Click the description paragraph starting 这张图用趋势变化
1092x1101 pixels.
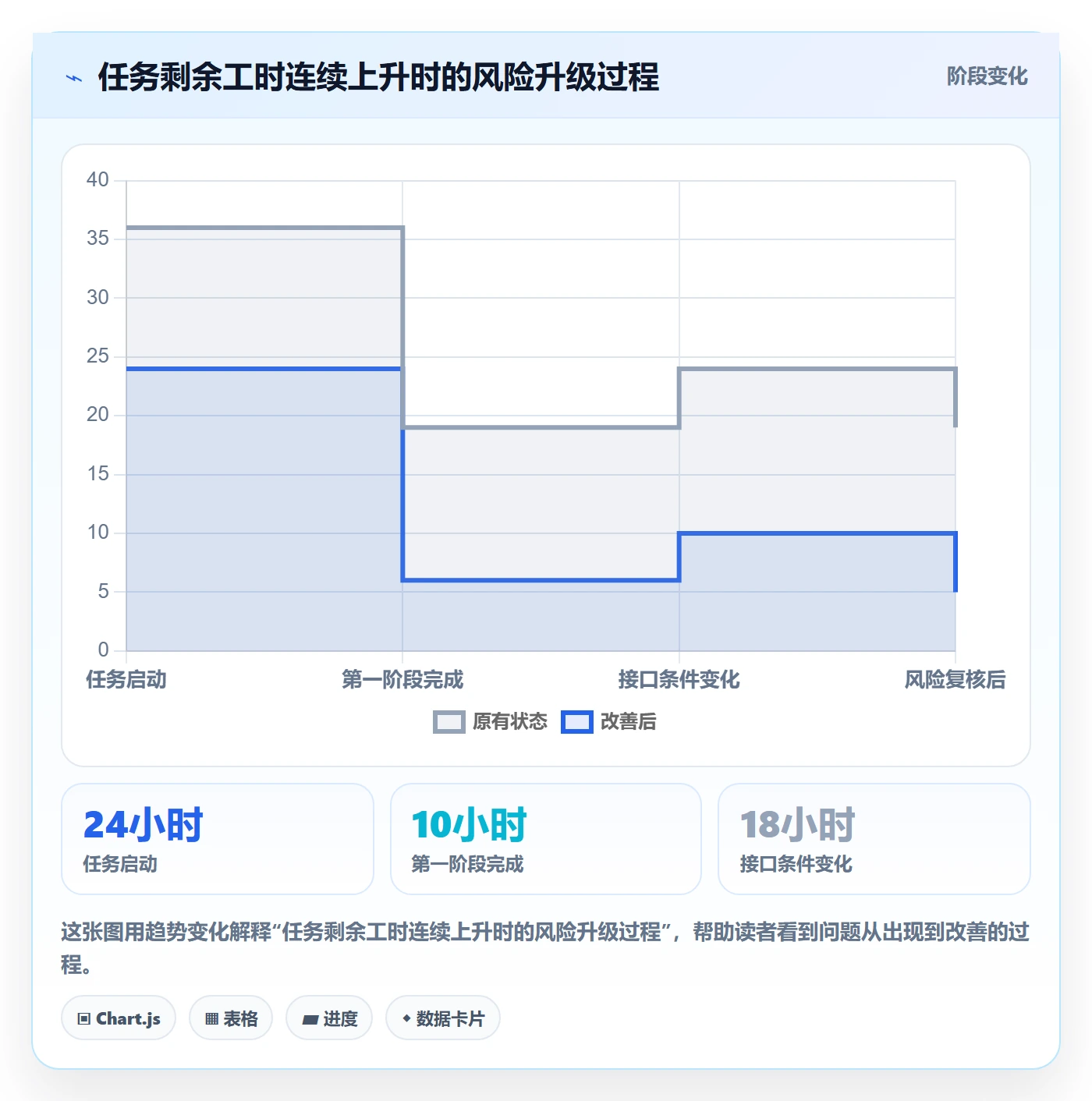pyautogui.click(x=545, y=948)
